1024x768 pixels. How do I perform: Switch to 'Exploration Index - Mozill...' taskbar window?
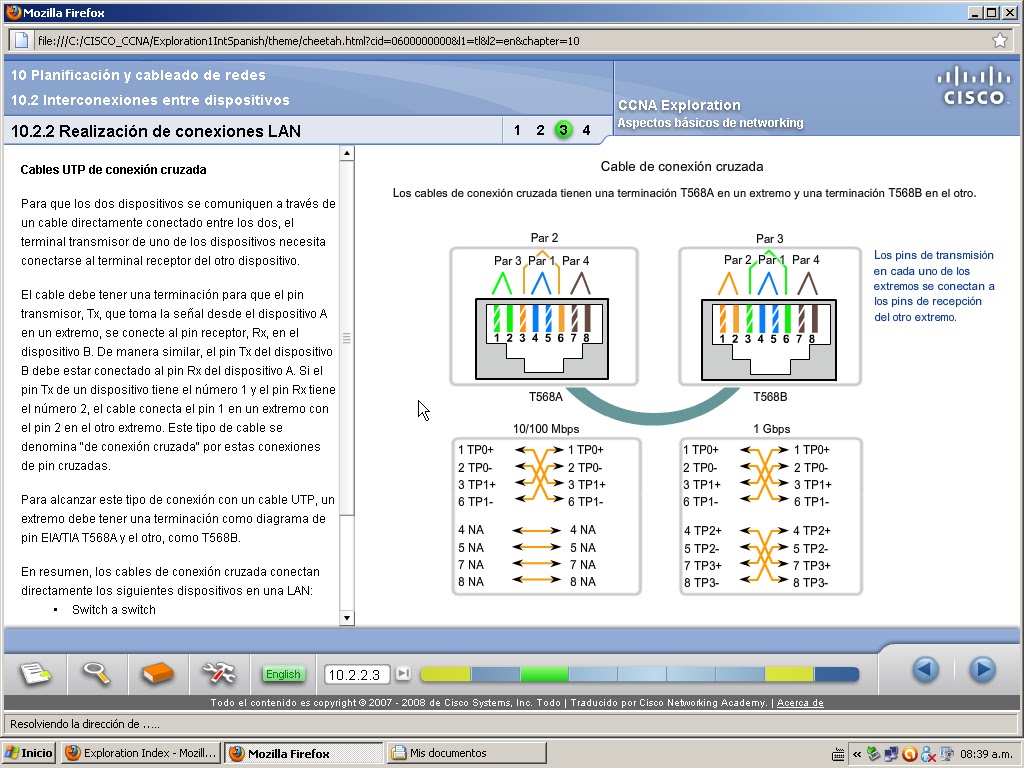tap(140, 753)
